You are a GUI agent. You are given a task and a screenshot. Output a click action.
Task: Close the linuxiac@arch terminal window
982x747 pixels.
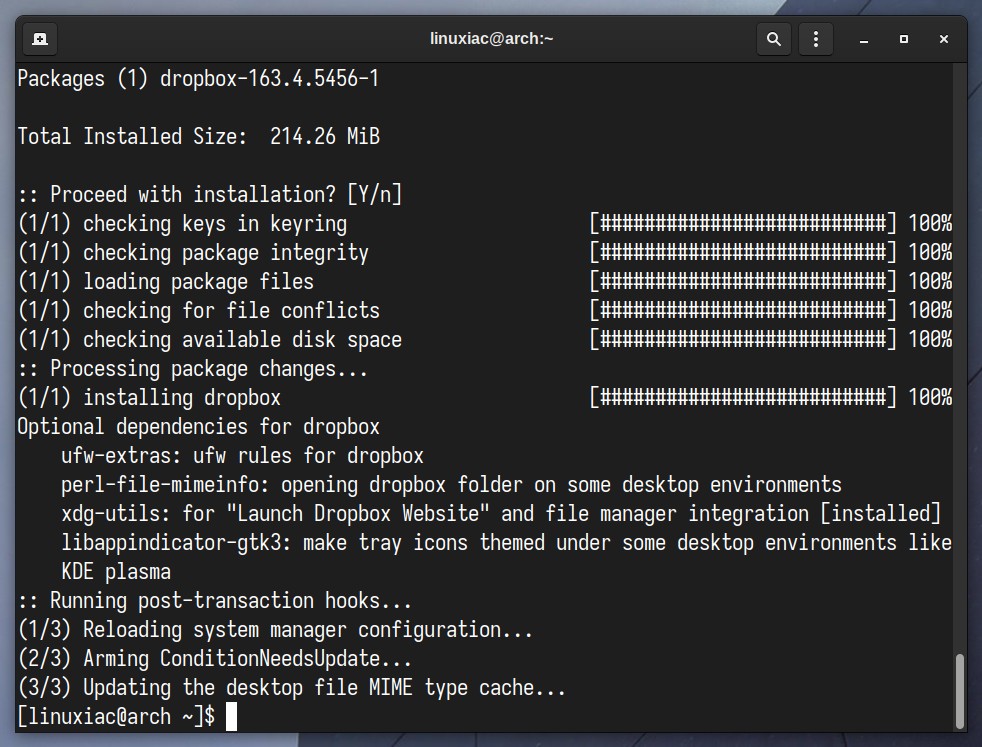pos(944,39)
